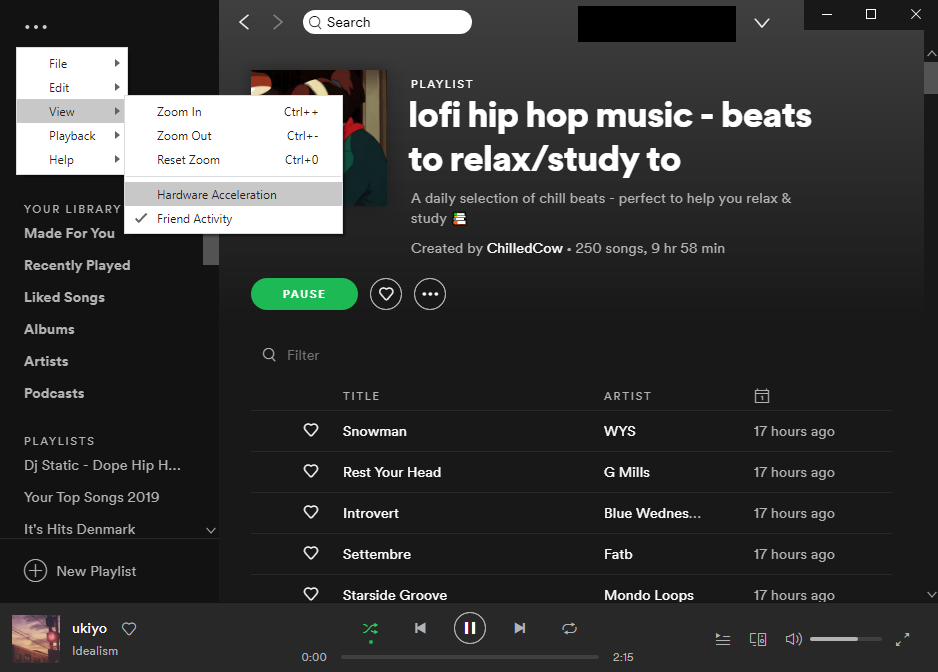
Task: Open the account dropdown chevron
Action: click(x=762, y=23)
